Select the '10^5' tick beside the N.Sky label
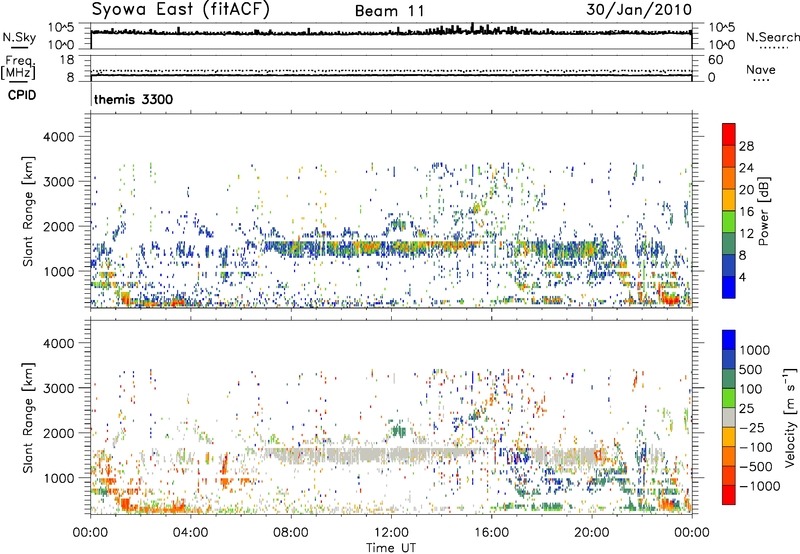 point(61,28)
